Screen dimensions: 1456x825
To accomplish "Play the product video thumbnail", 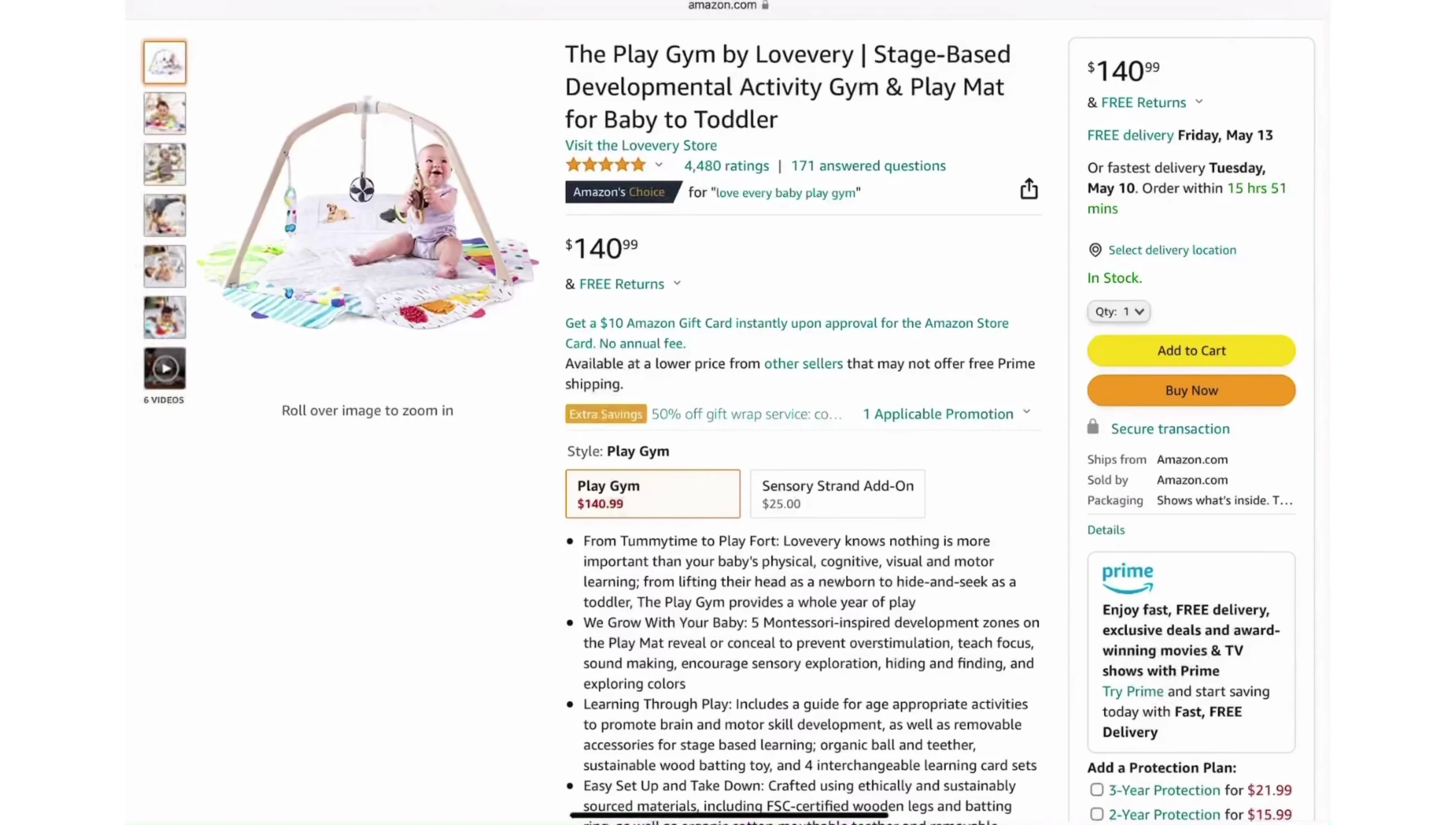I will point(164,368).
